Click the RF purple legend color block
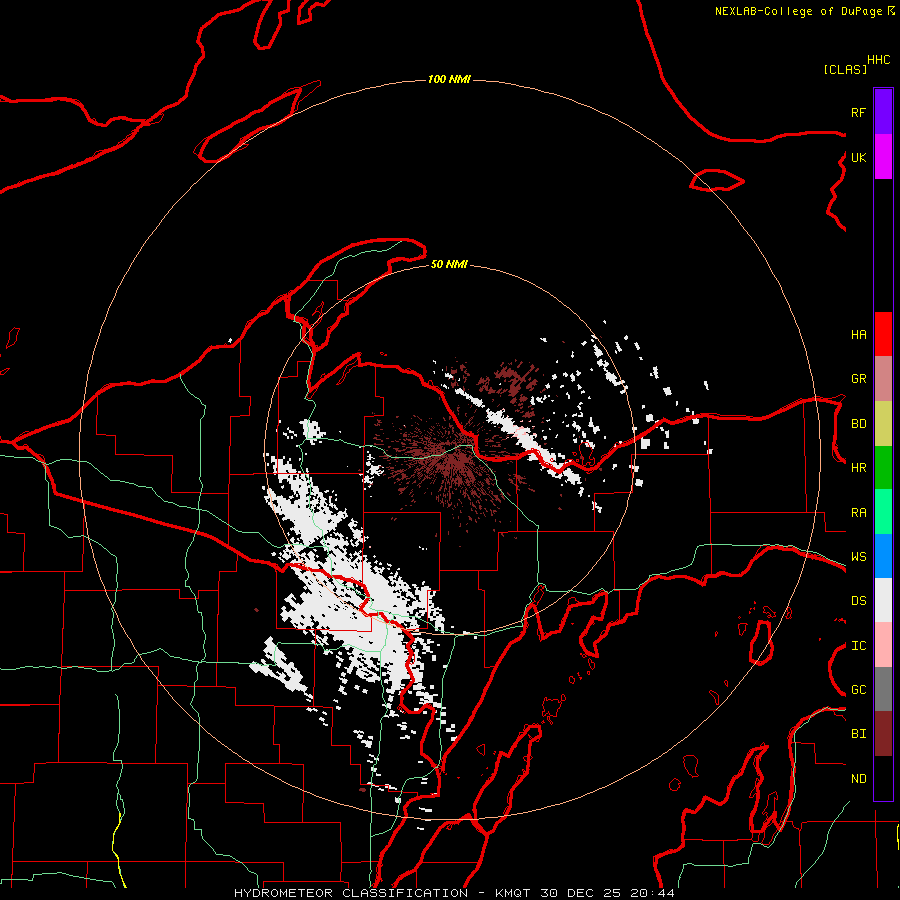This screenshot has width=900, height=900. click(883, 111)
